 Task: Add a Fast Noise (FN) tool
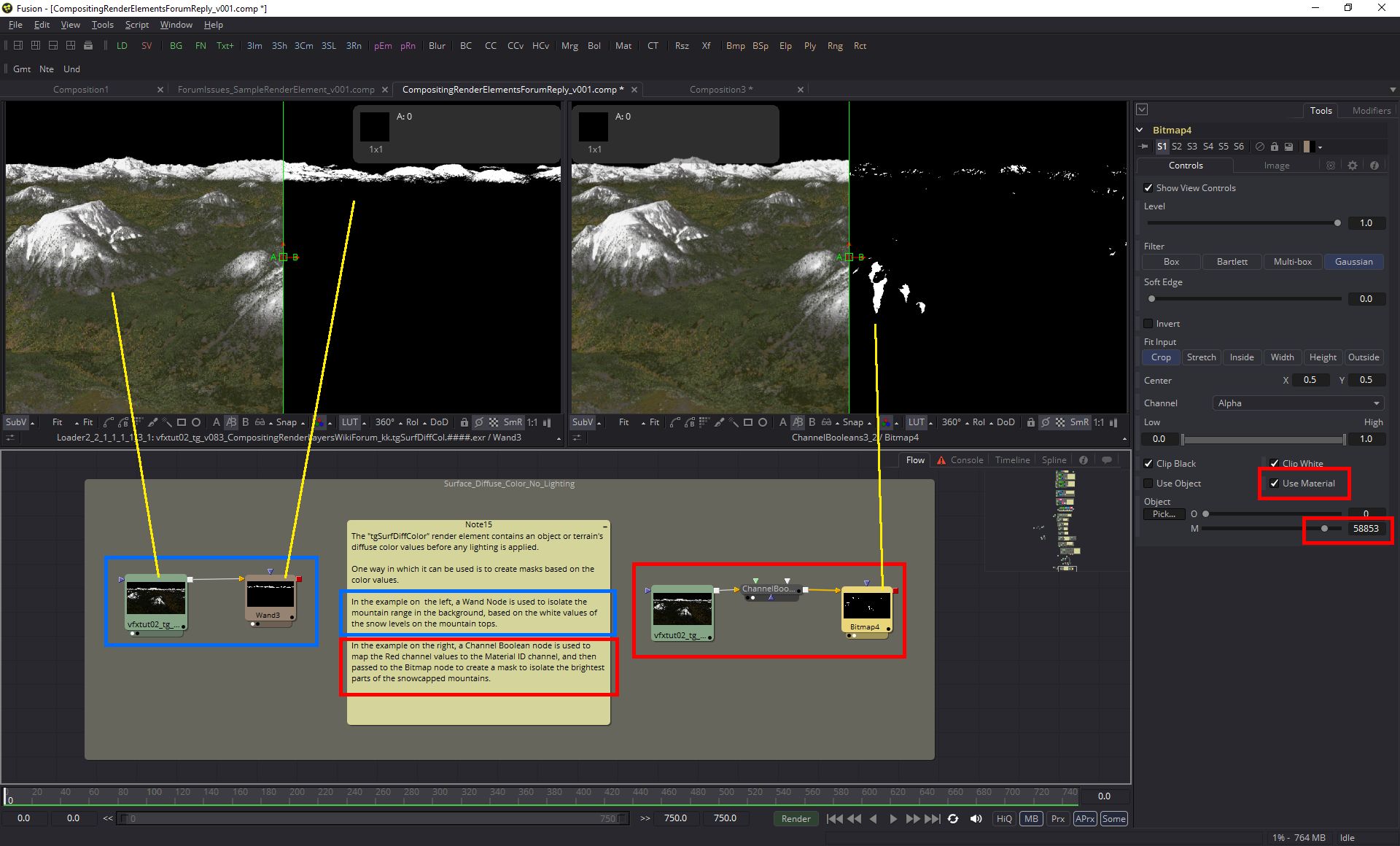point(201,45)
